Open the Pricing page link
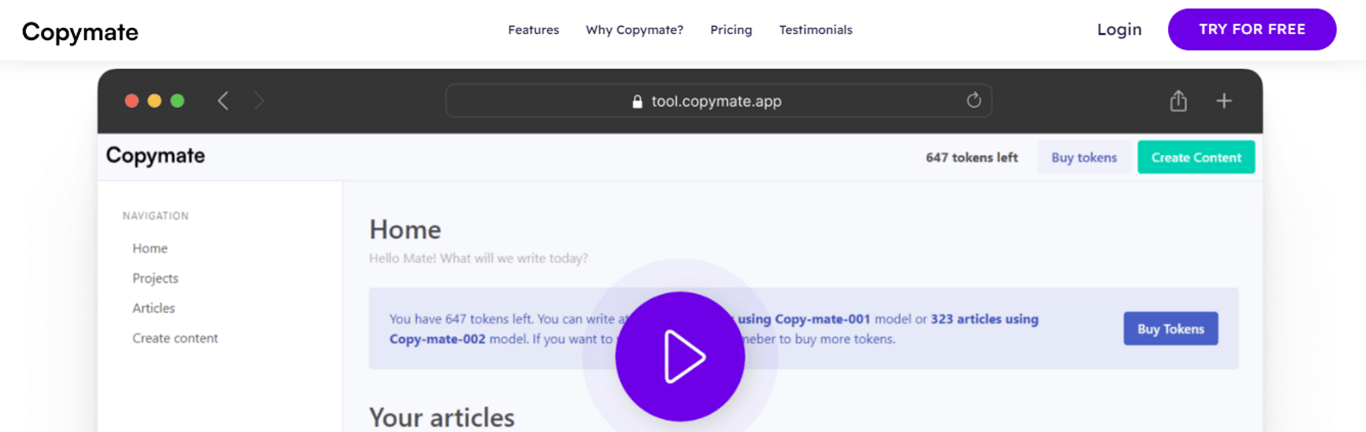This screenshot has height=432, width=1366. (731, 30)
